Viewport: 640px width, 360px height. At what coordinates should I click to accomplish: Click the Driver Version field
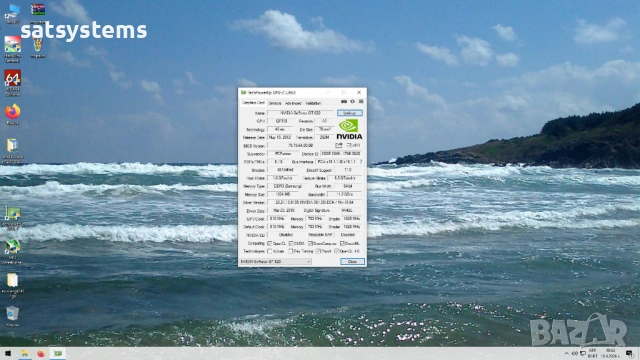pyautogui.click(x=315, y=202)
